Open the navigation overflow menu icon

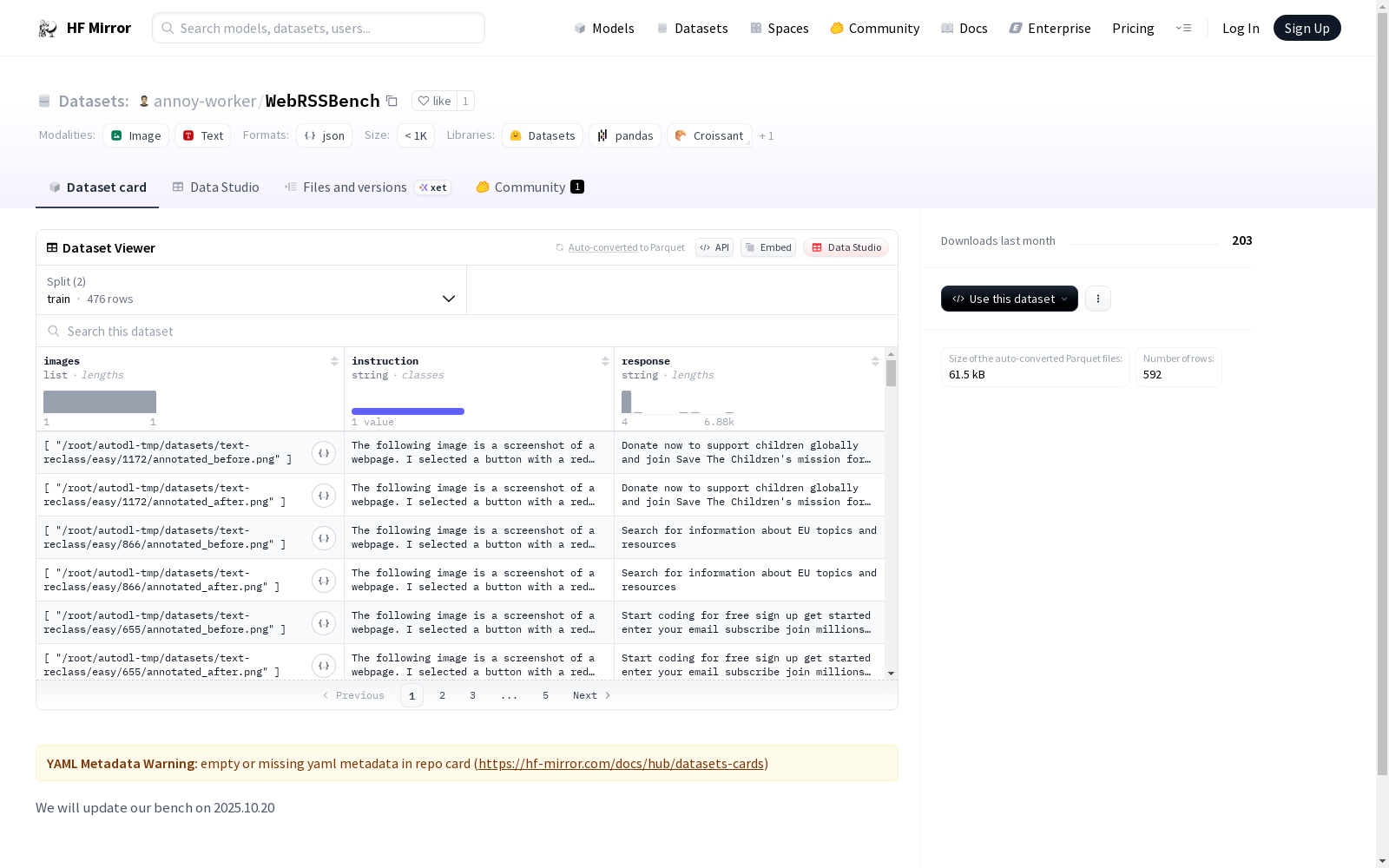tap(1183, 28)
